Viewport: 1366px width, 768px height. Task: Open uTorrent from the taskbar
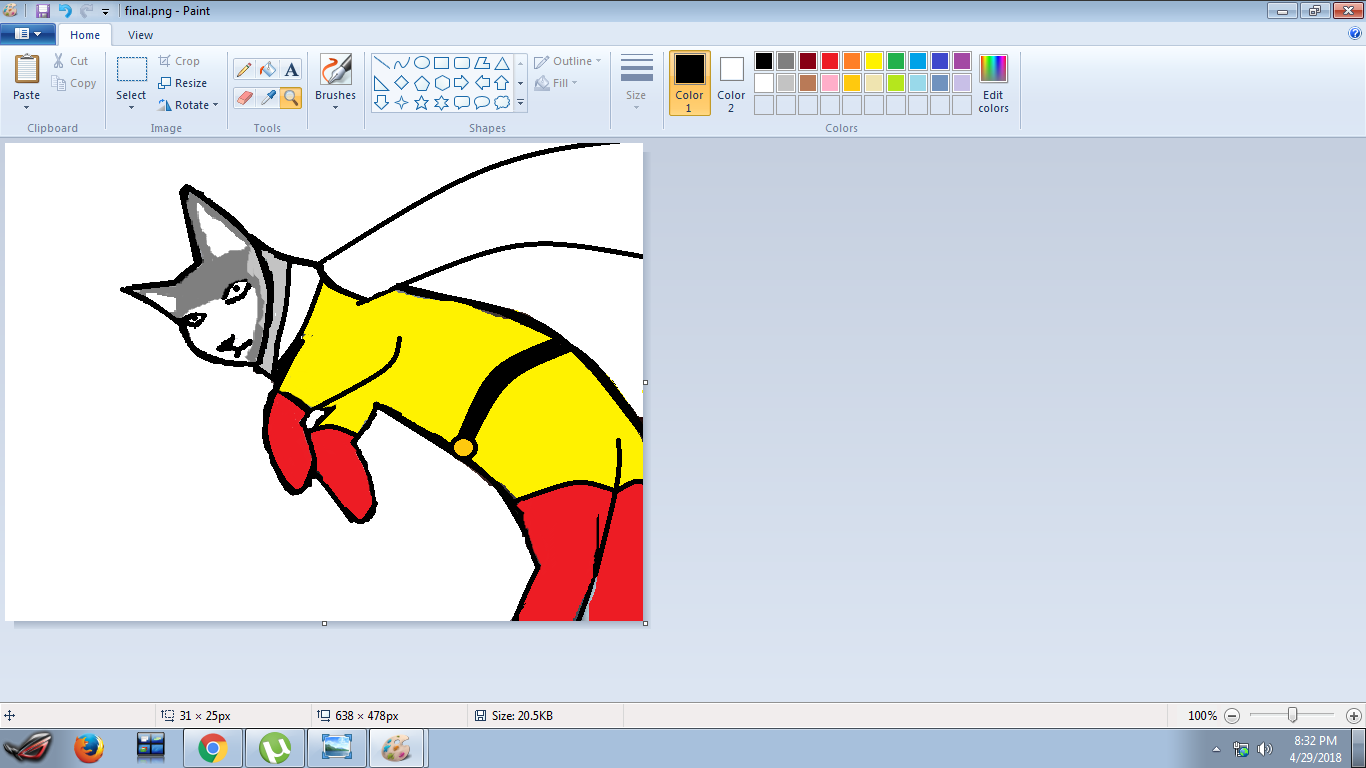(274, 748)
